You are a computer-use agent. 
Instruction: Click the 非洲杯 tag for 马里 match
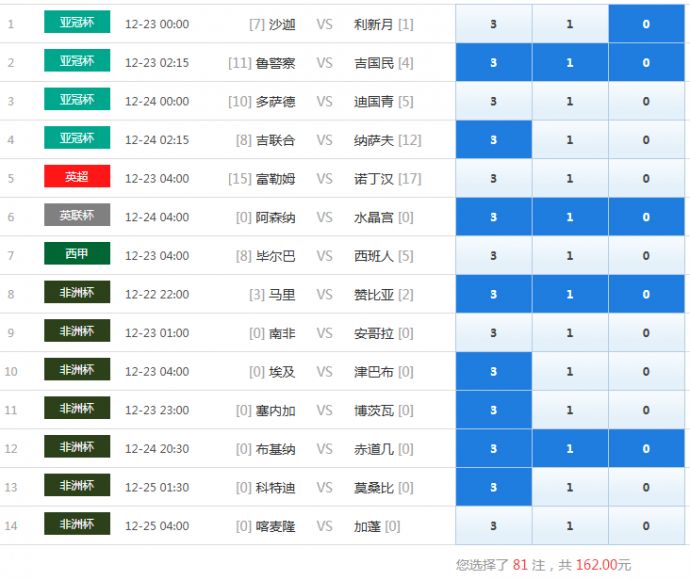(x=77, y=293)
